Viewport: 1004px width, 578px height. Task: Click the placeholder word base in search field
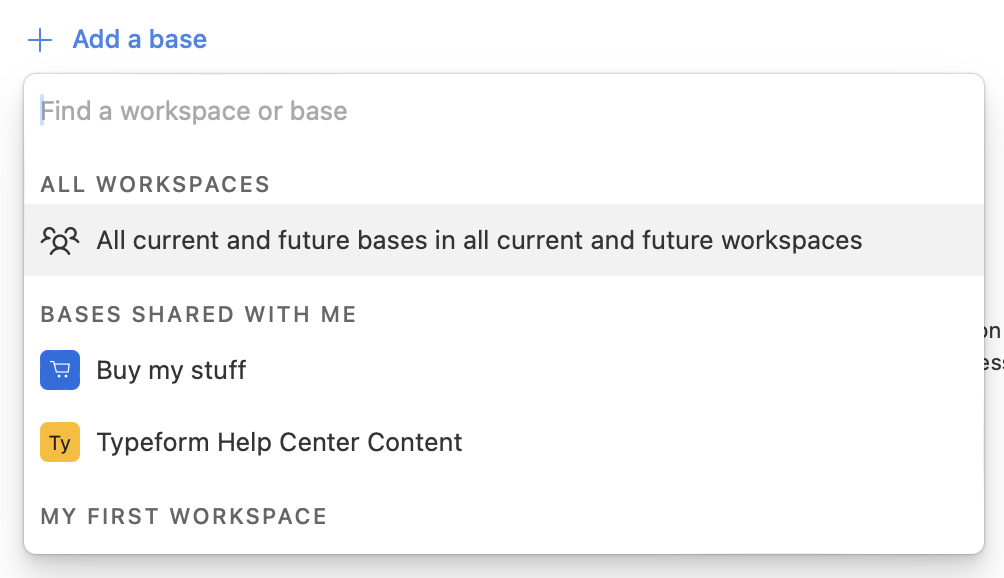[318, 111]
